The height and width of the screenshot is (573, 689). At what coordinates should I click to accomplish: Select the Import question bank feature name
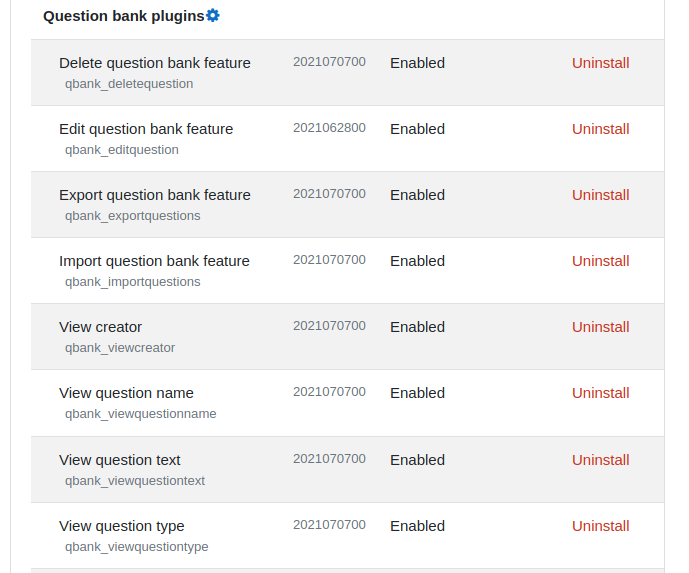click(x=154, y=261)
